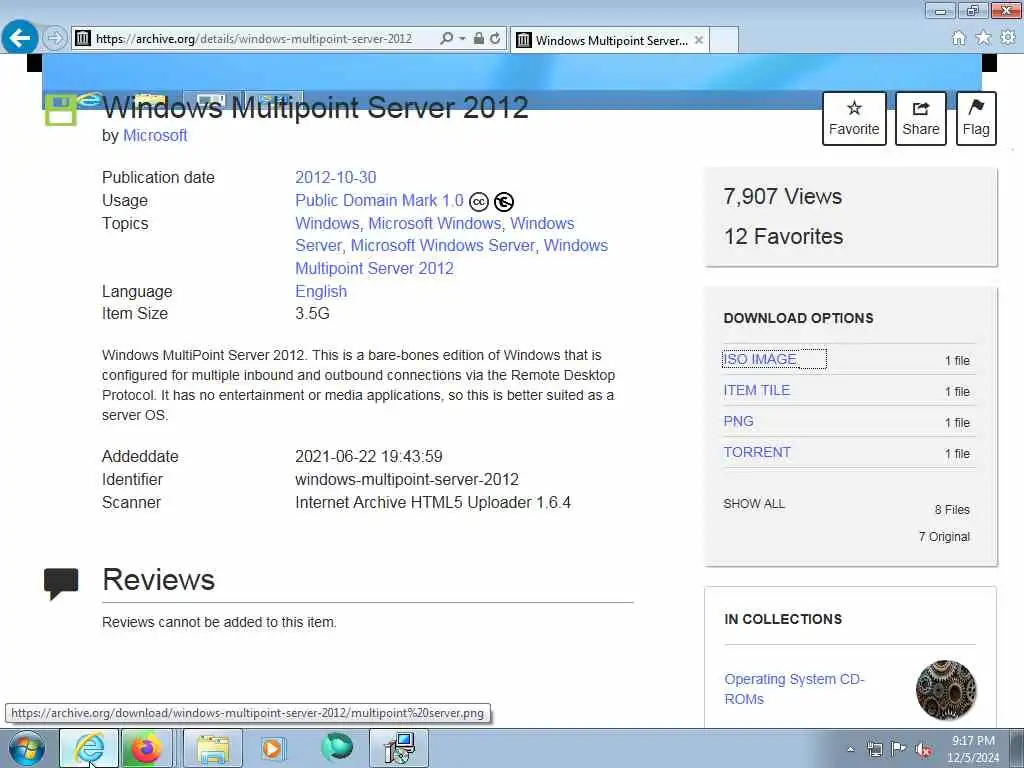The height and width of the screenshot is (768, 1024).
Task: Click the Internet Archive HTML5 Uploader 1.6.4 text
Action: click(x=433, y=502)
